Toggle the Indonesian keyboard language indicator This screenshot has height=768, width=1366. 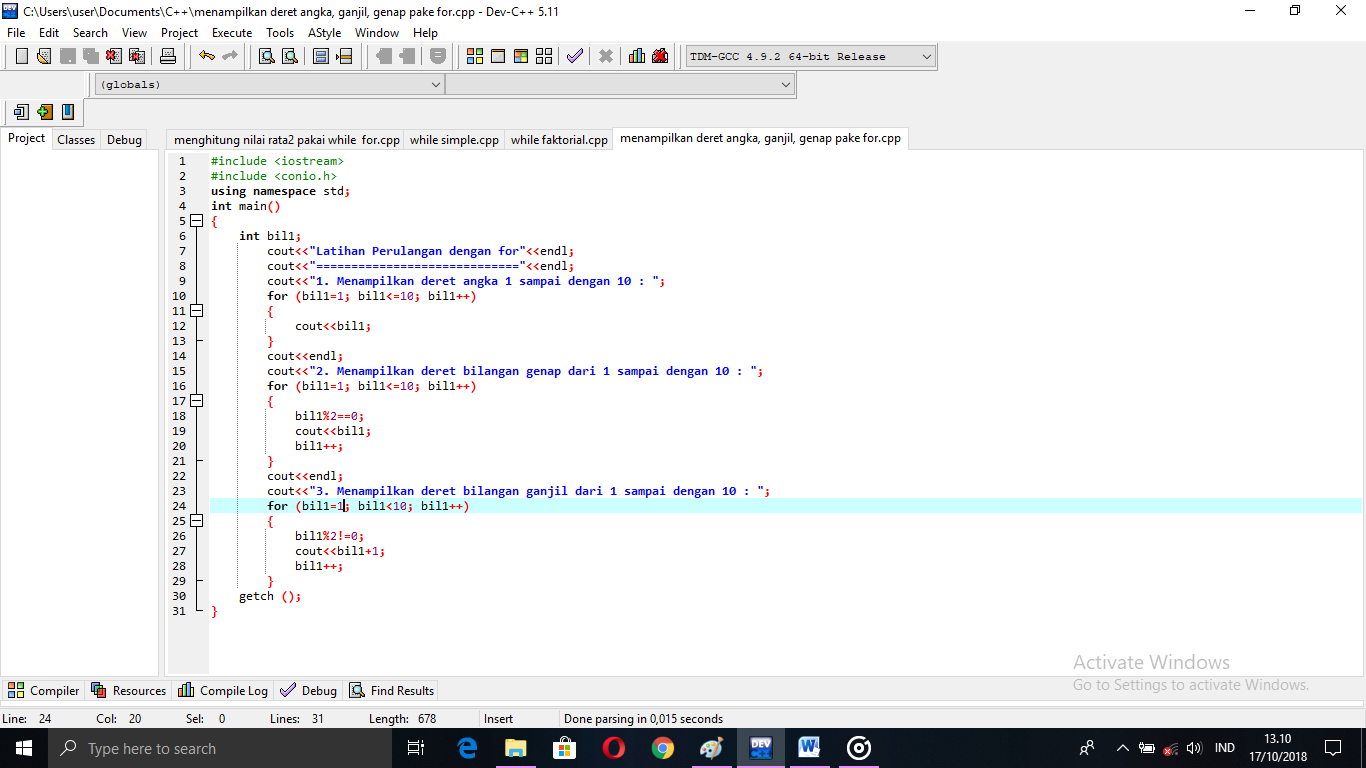[x=1223, y=747]
